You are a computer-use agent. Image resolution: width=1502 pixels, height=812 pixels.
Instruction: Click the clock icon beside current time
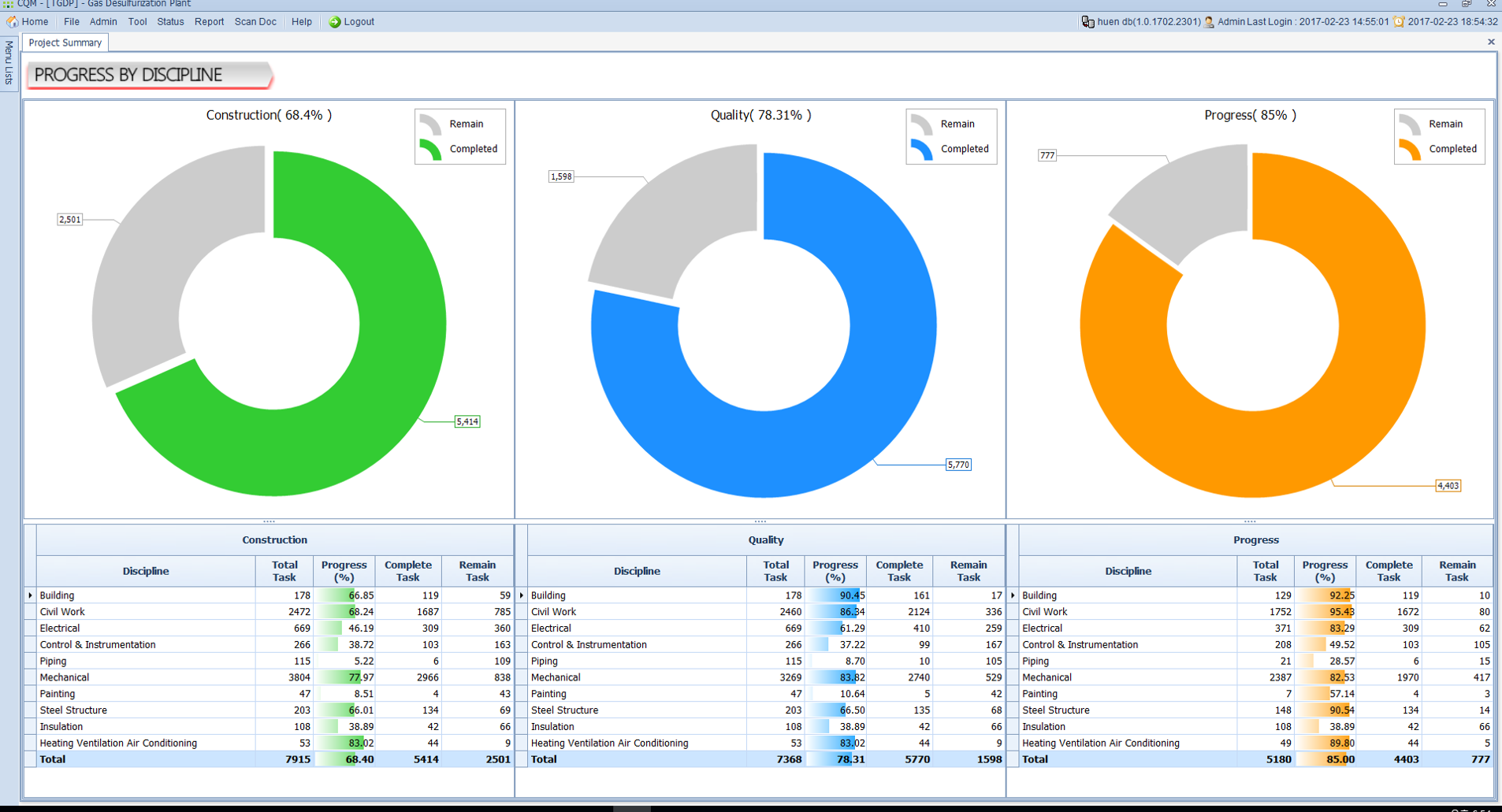(x=1399, y=22)
